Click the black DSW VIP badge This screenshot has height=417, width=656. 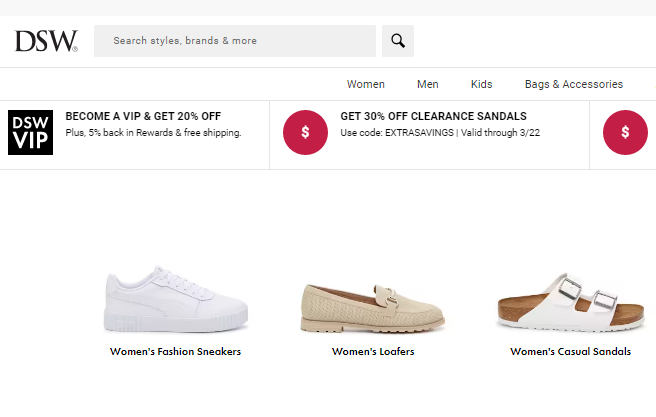pos(31,133)
